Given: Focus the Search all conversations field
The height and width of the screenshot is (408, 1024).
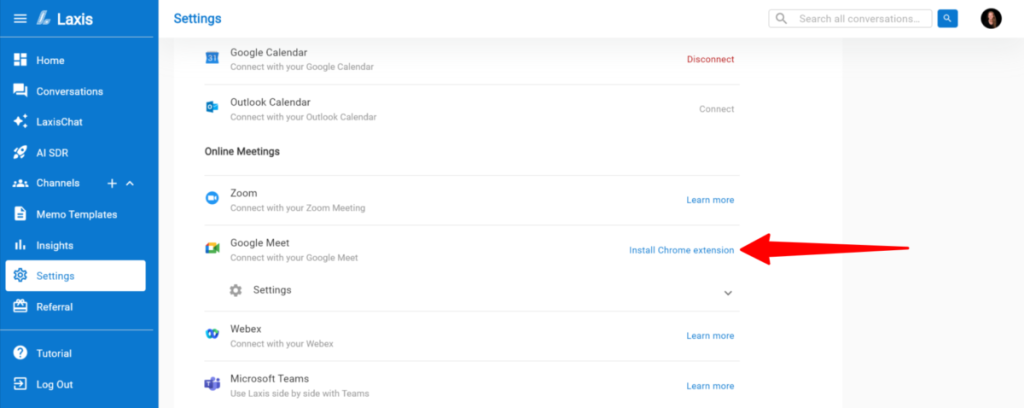Looking at the screenshot, I should click(x=858, y=19).
